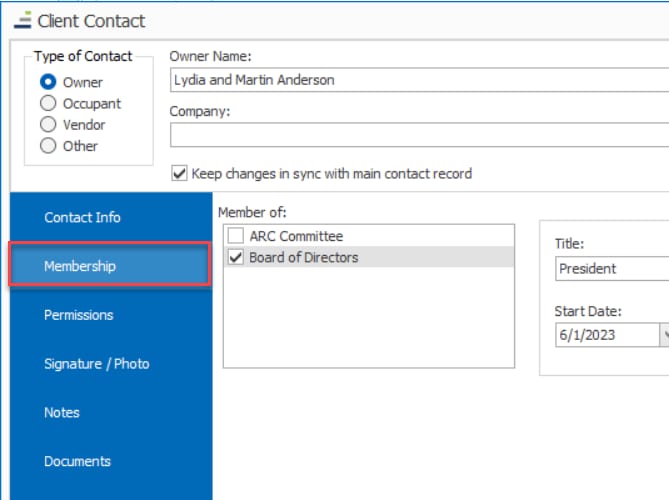Open the Documents tab
669x500 pixels.
[x=111, y=461]
